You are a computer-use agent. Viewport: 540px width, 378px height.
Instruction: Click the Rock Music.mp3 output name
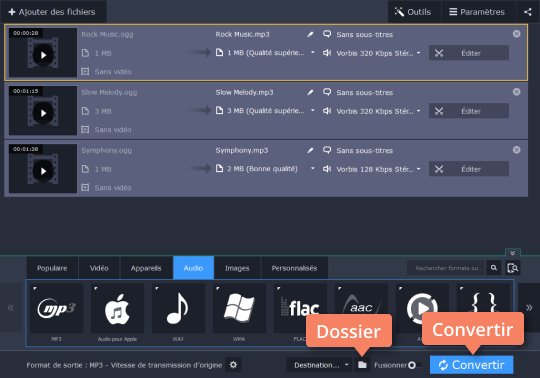tap(242, 34)
